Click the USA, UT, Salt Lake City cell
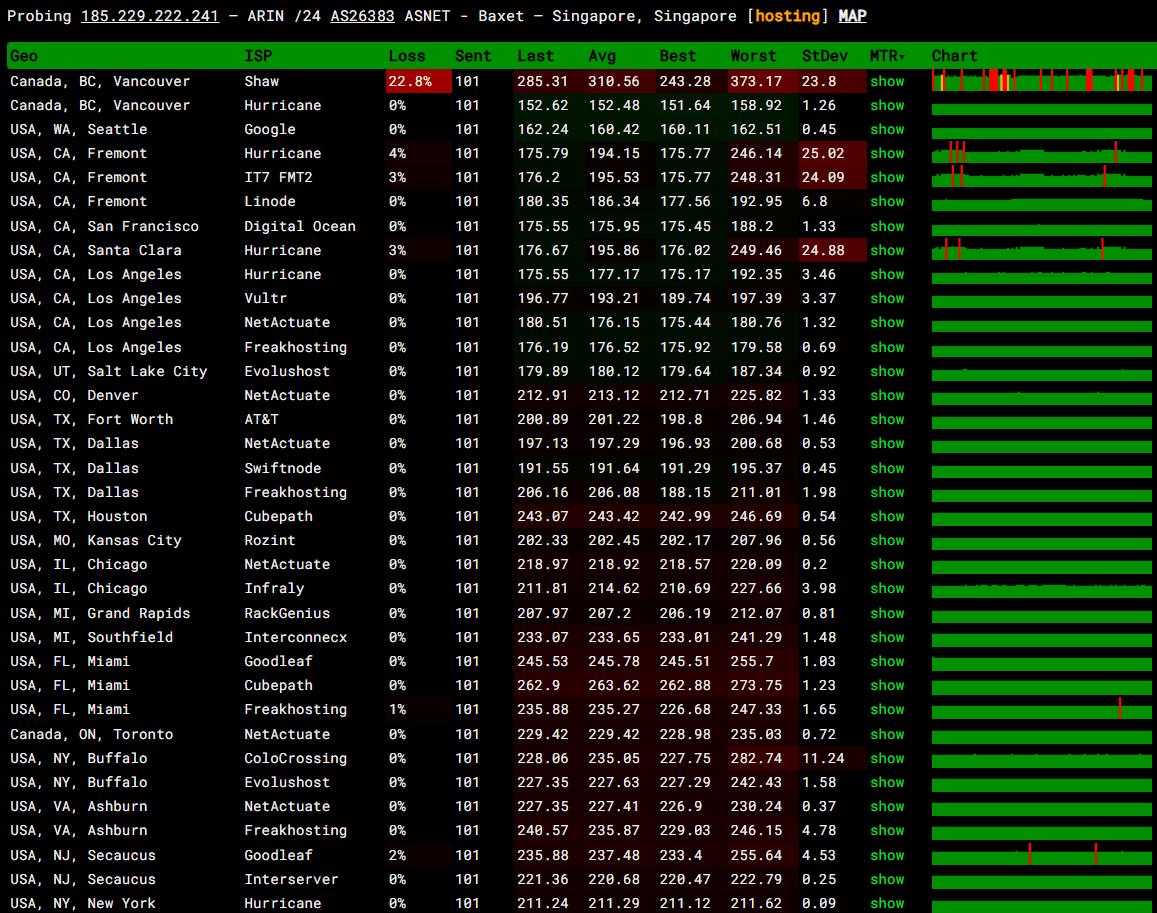 coord(108,371)
